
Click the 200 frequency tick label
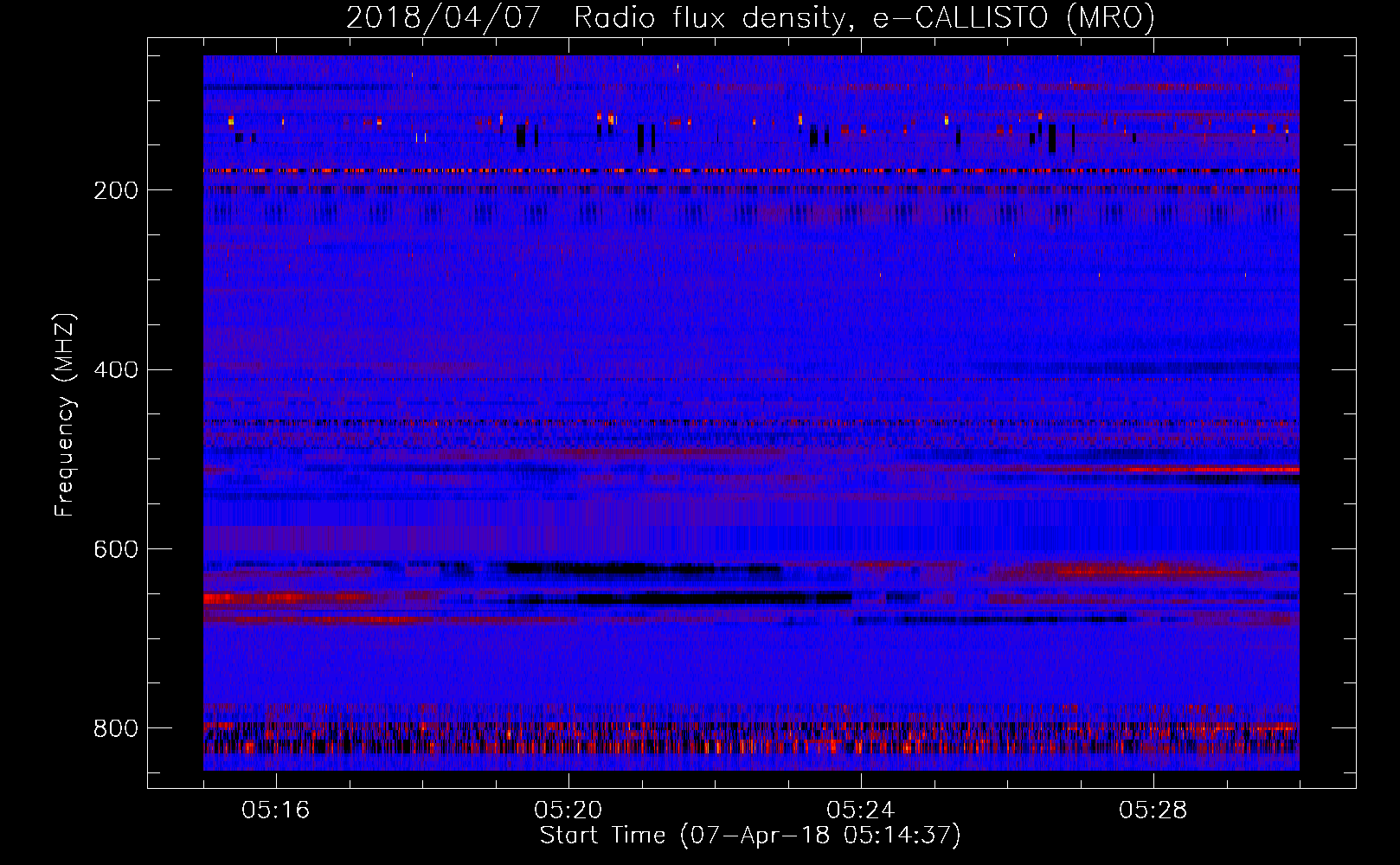pos(116,190)
